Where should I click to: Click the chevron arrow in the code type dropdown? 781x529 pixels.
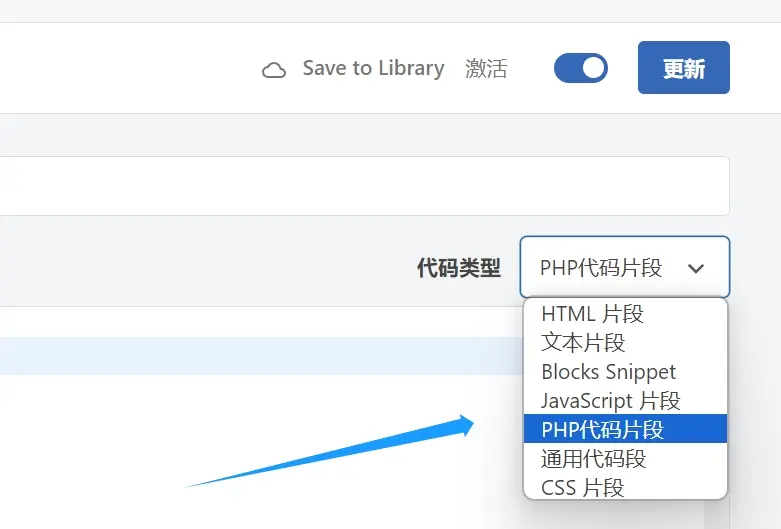point(696,268)
